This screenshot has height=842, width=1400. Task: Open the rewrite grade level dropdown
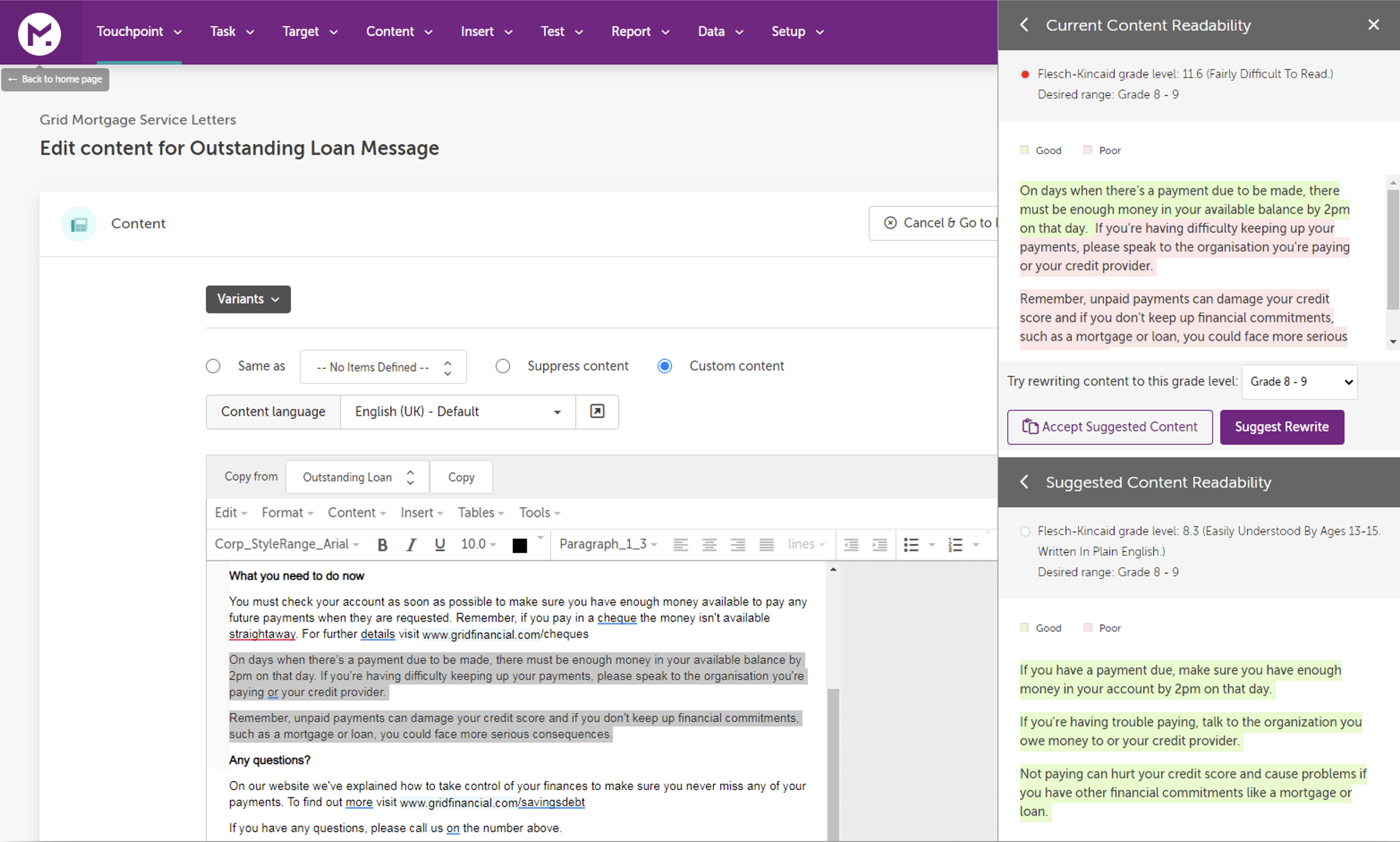1299,382
